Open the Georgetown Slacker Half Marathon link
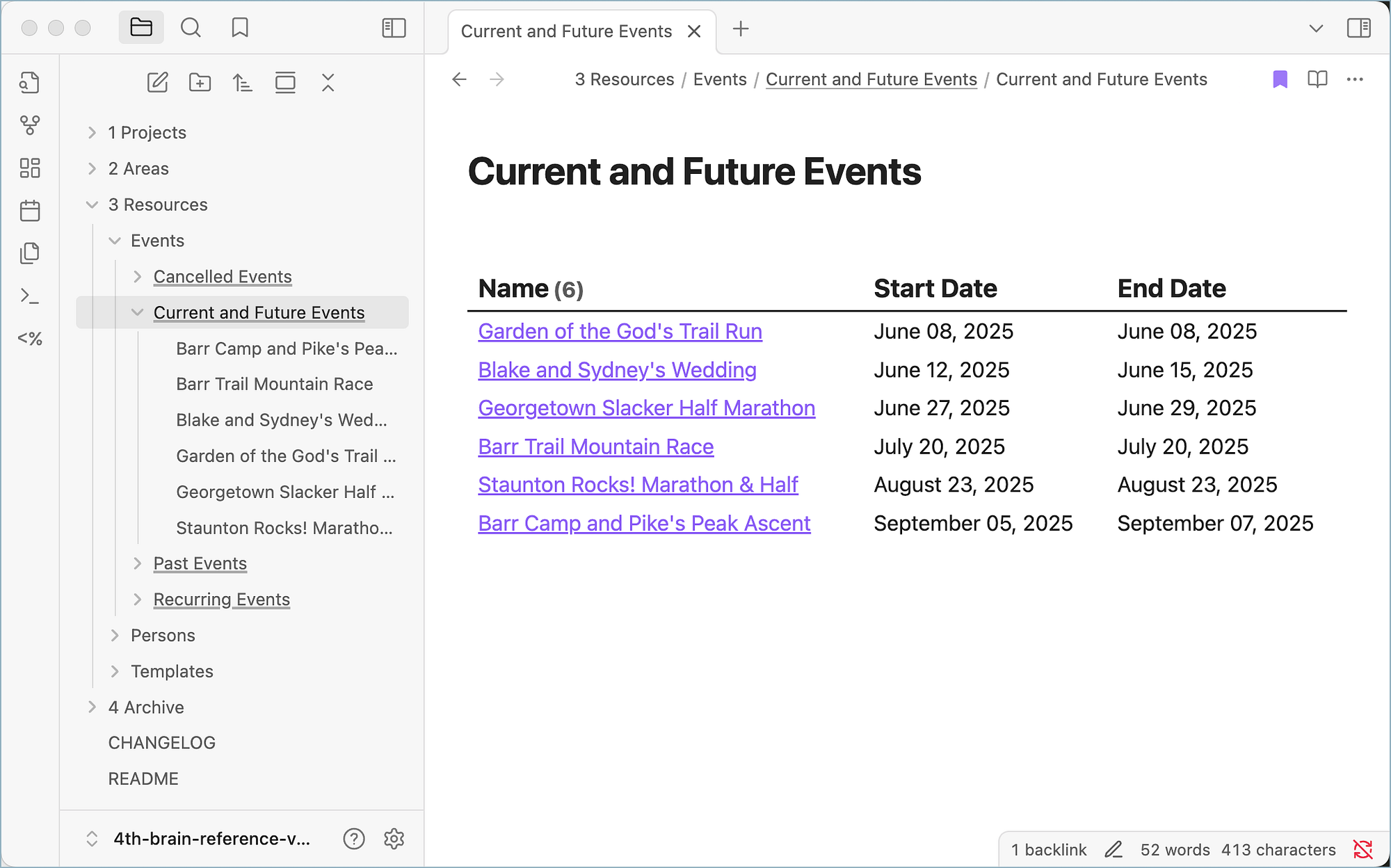The width and height of the screenshot is (1391, 868). pyautogui.click(x=646, y=408)
